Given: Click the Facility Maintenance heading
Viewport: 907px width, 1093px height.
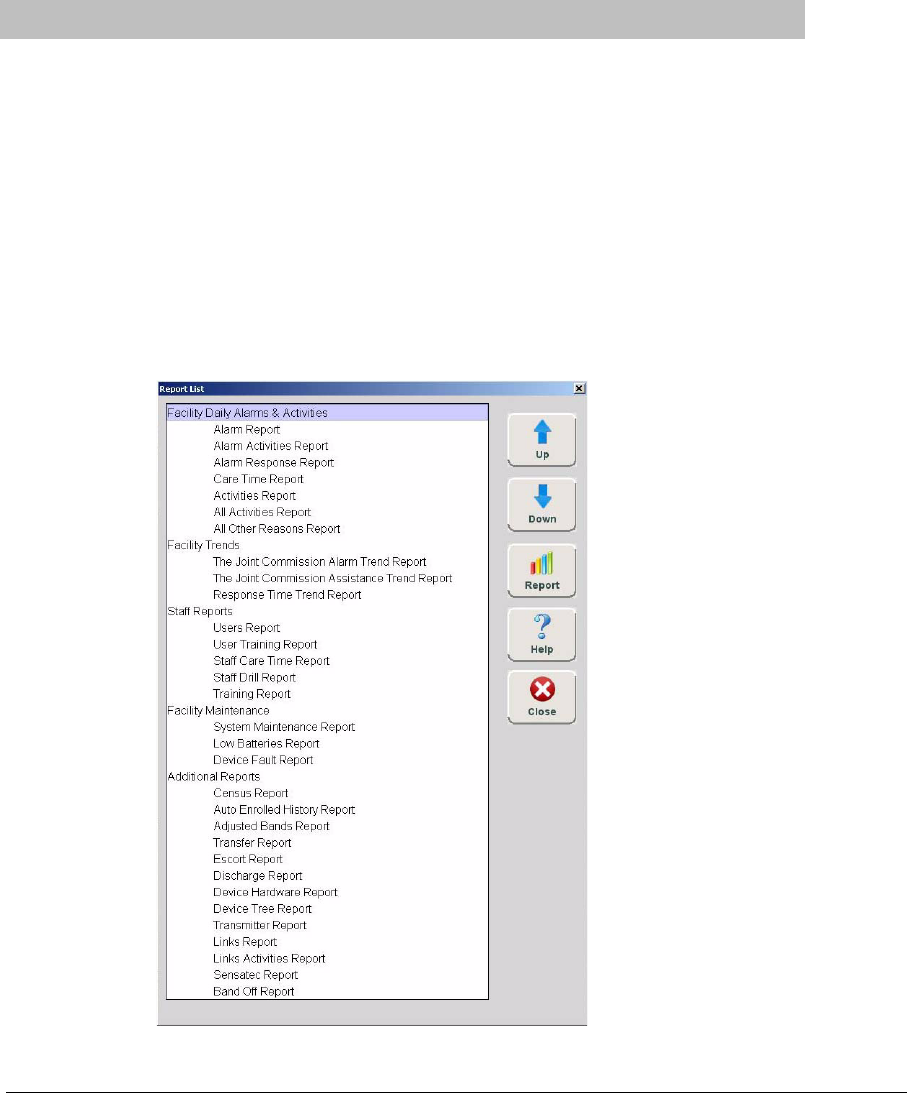Looking at the screenshot, I should pyautogui.click(x=218, y=710).
